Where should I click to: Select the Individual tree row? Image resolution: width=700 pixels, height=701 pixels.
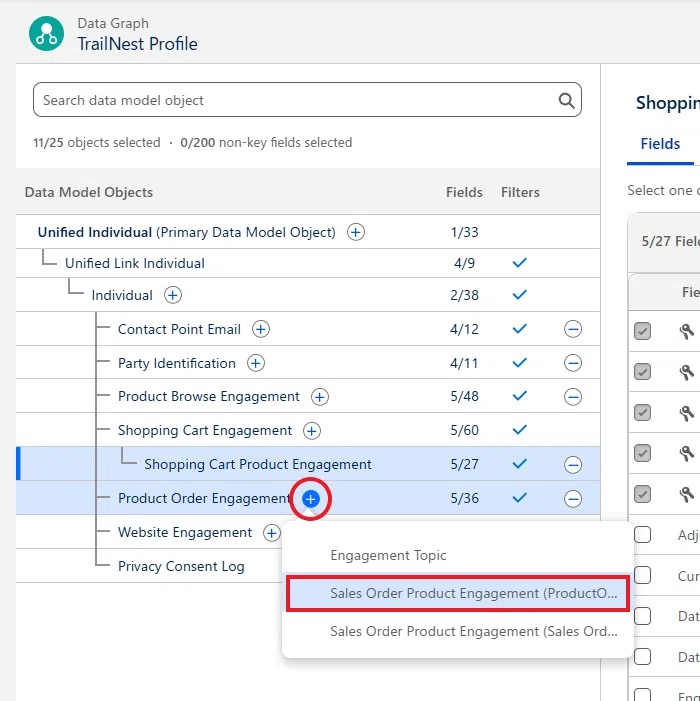tap(308, 295)
